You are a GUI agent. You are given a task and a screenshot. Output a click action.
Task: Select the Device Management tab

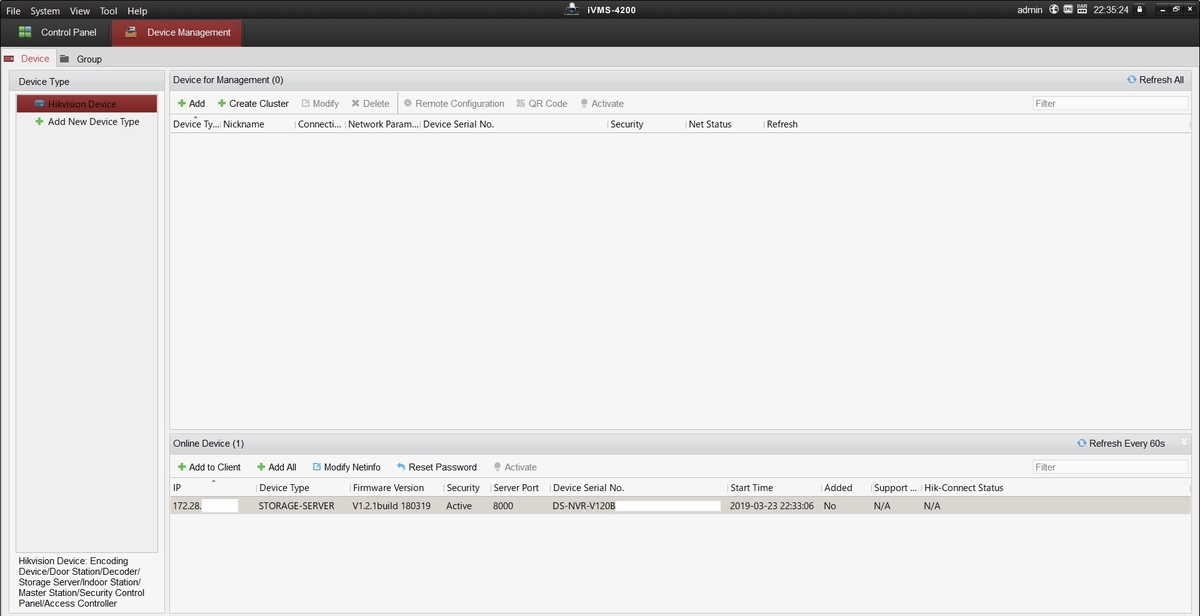[176, 32]
